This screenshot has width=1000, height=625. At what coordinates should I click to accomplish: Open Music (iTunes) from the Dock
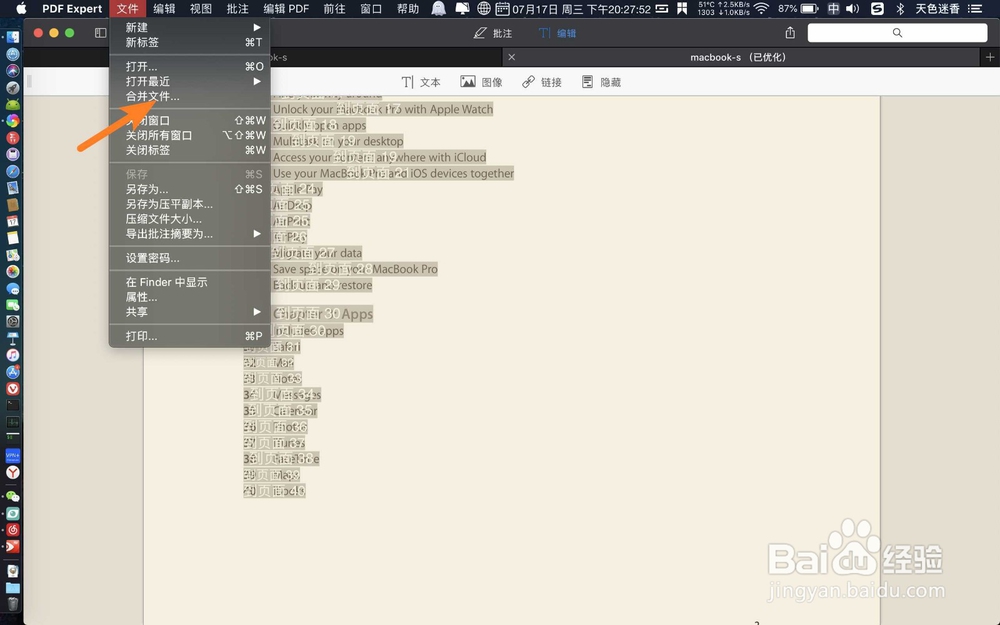tap(13, 355)
